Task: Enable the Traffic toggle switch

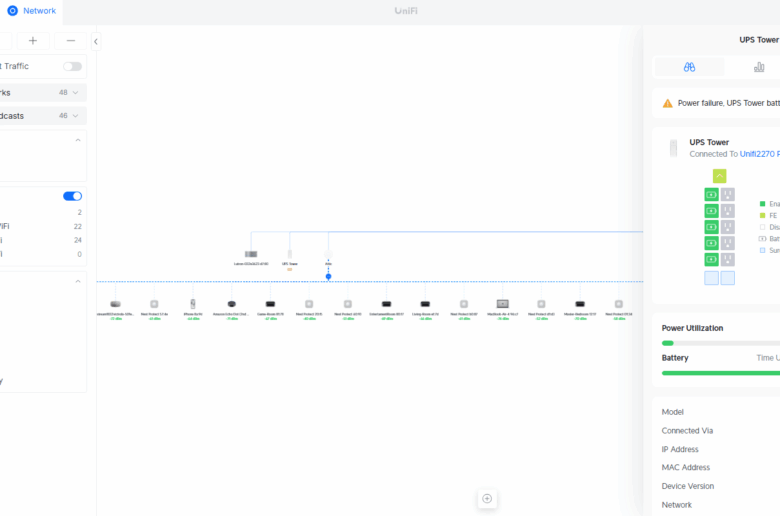Action: click(72, 66)
